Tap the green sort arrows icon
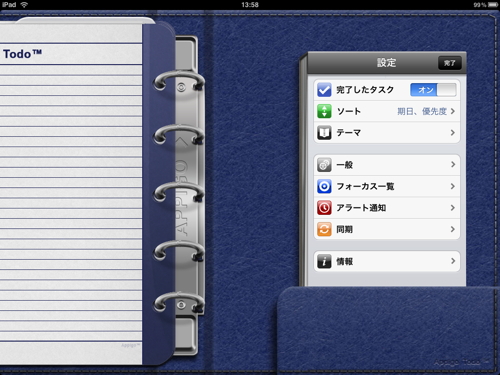This screenshot has height=375, width=500. (324, 111)
